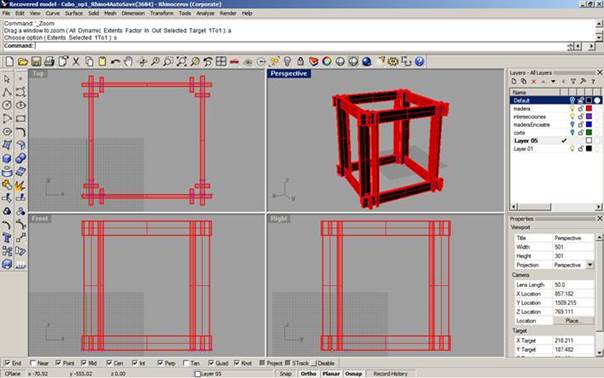Choose Zoom Extents toolbar icon
The height and width of the screenshot is (378, 604).
(x=181, y=62)
